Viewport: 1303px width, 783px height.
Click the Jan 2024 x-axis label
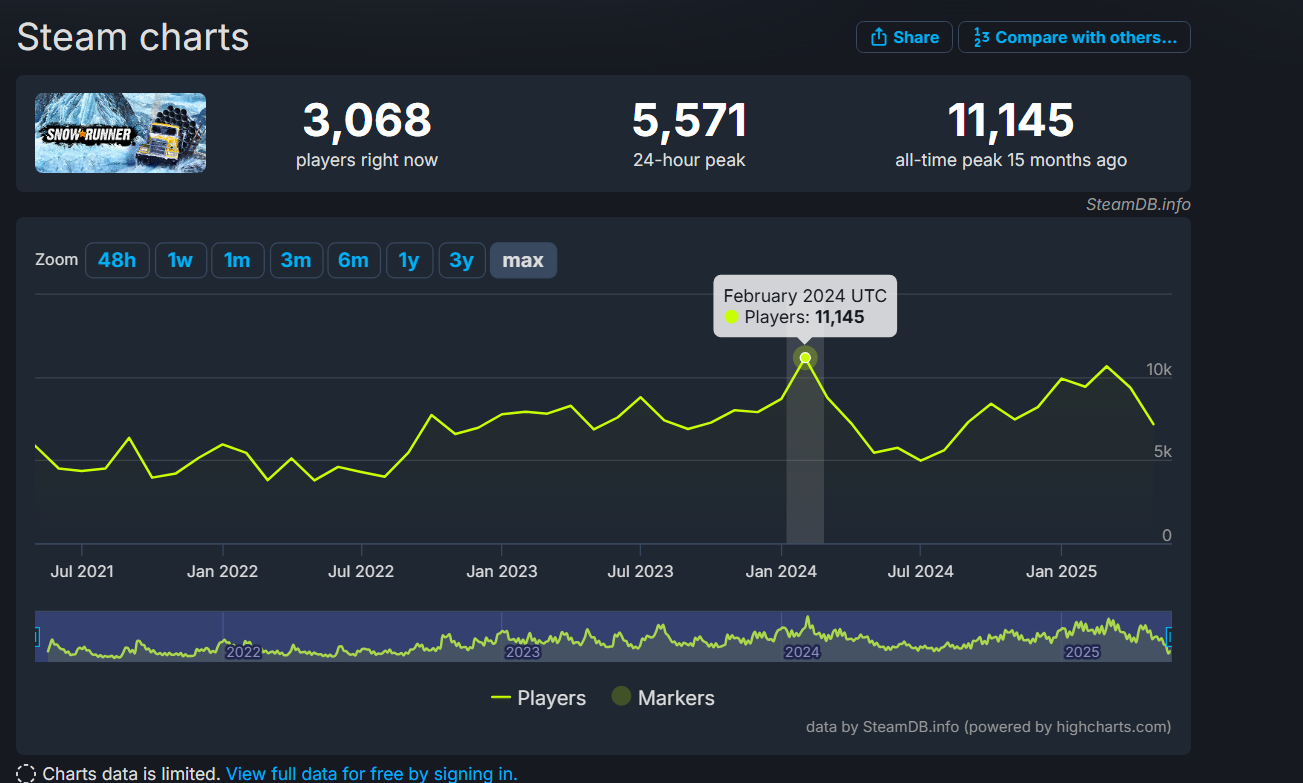(781, 571)
